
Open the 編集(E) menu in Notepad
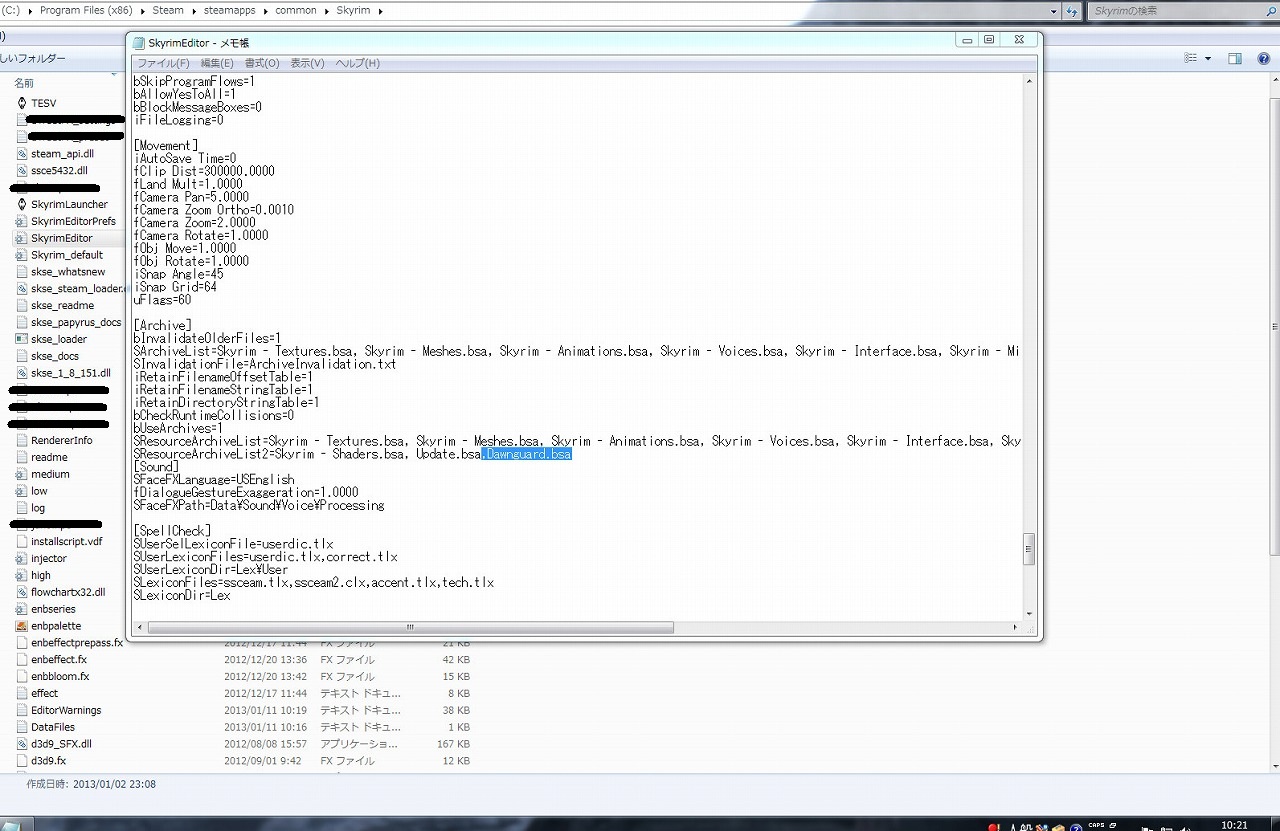tap(217, 63)
